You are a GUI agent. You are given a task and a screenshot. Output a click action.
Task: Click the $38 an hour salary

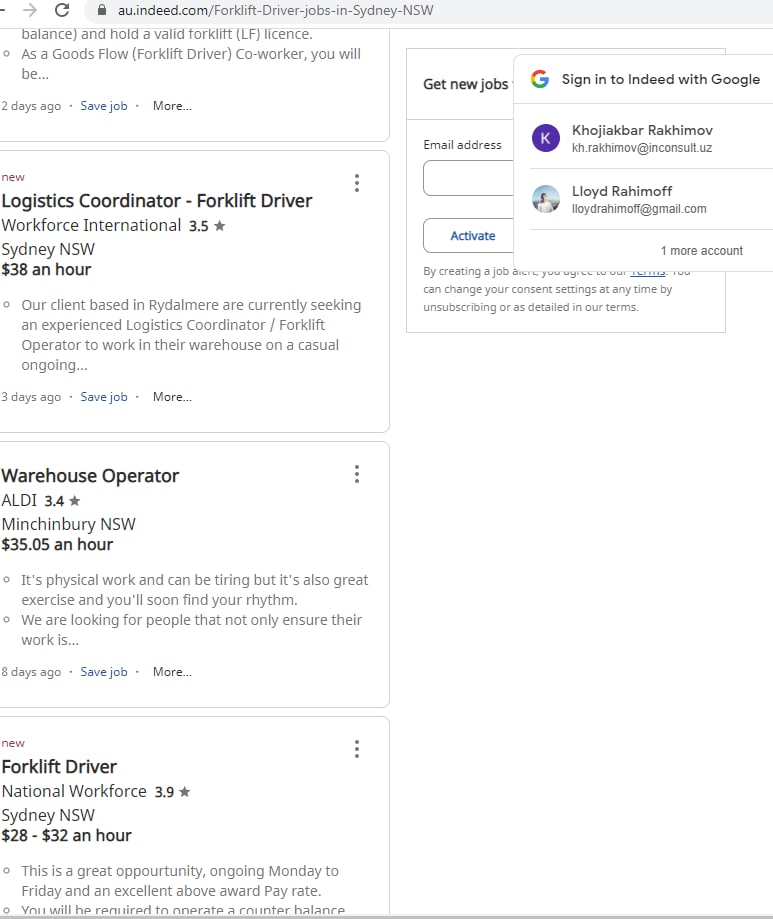pos(46,270)
